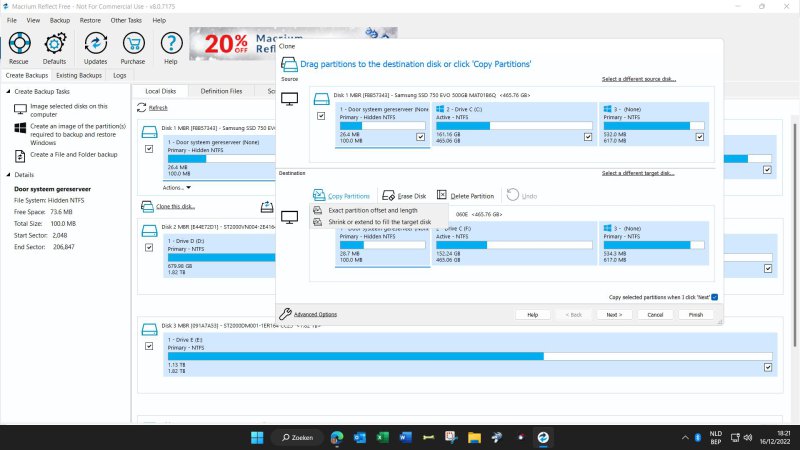The height and width of the screenshot is (450, 800).
Task: Click the Windows backup partitions icon
Action: (20, 128)
